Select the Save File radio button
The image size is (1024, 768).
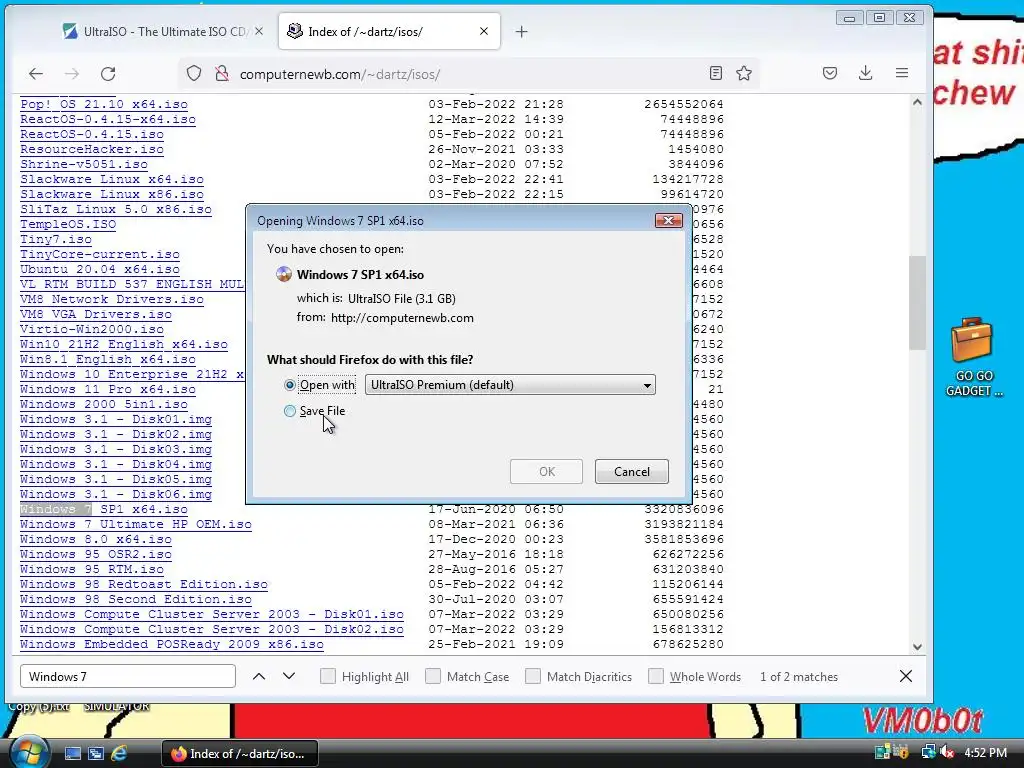point(290,411)
